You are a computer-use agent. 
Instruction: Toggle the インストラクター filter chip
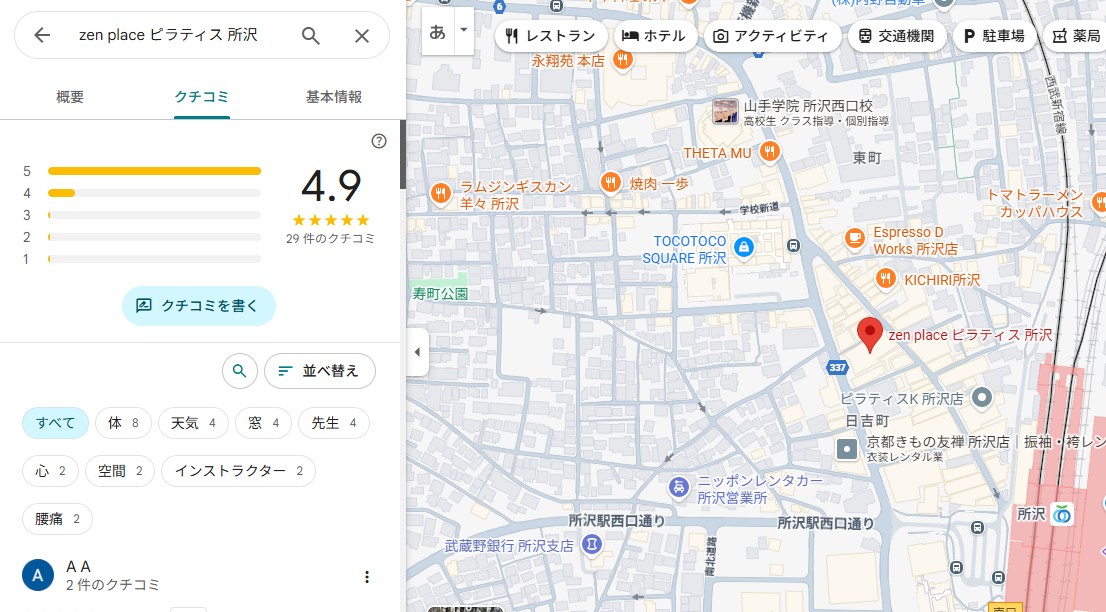238,471
